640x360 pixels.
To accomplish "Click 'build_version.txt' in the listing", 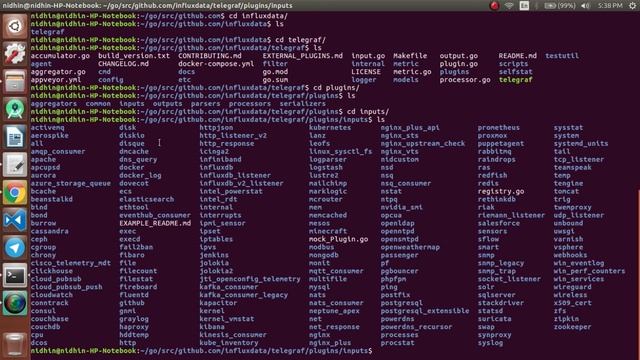I will click(x=134, y=56).
